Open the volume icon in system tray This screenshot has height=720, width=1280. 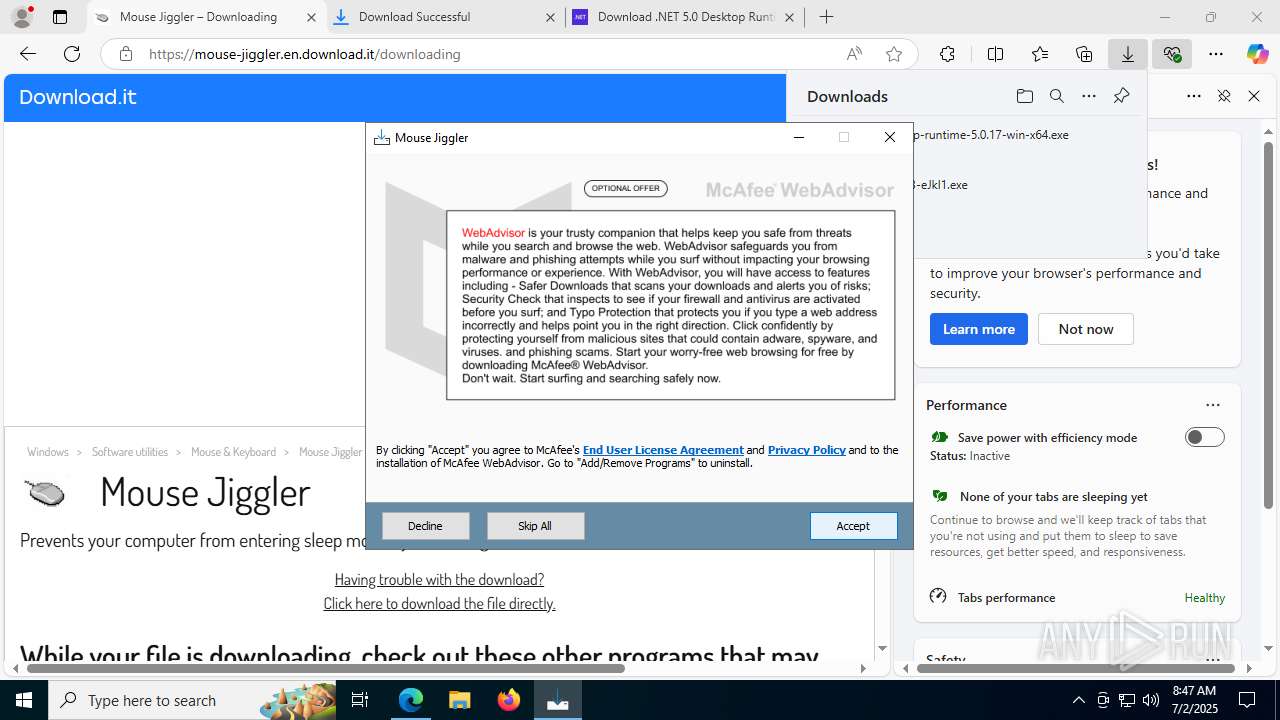1151,700
